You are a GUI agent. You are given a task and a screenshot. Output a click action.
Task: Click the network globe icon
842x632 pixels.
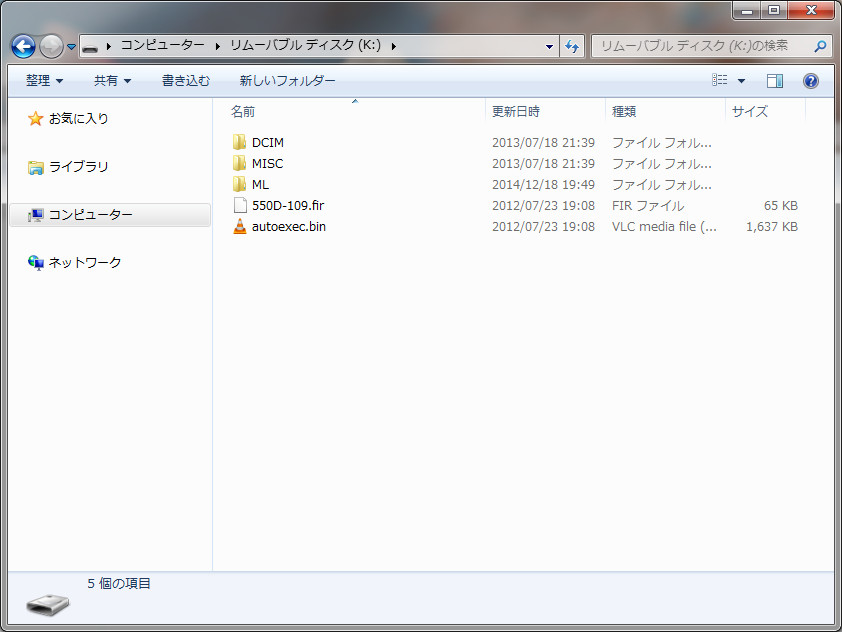[35, 263]
